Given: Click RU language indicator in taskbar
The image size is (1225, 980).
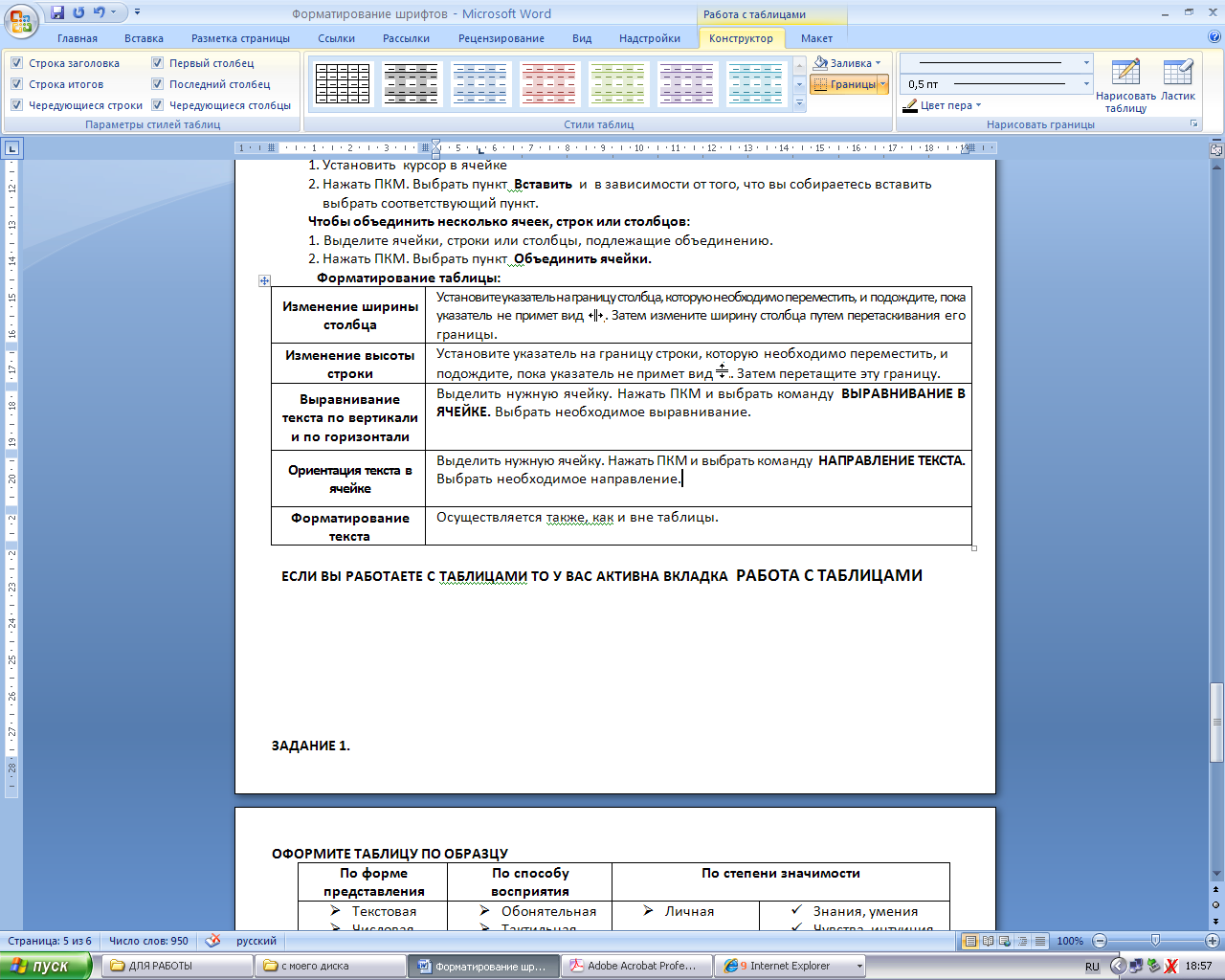Looking at the screenshot, I should click(1092, 967).
